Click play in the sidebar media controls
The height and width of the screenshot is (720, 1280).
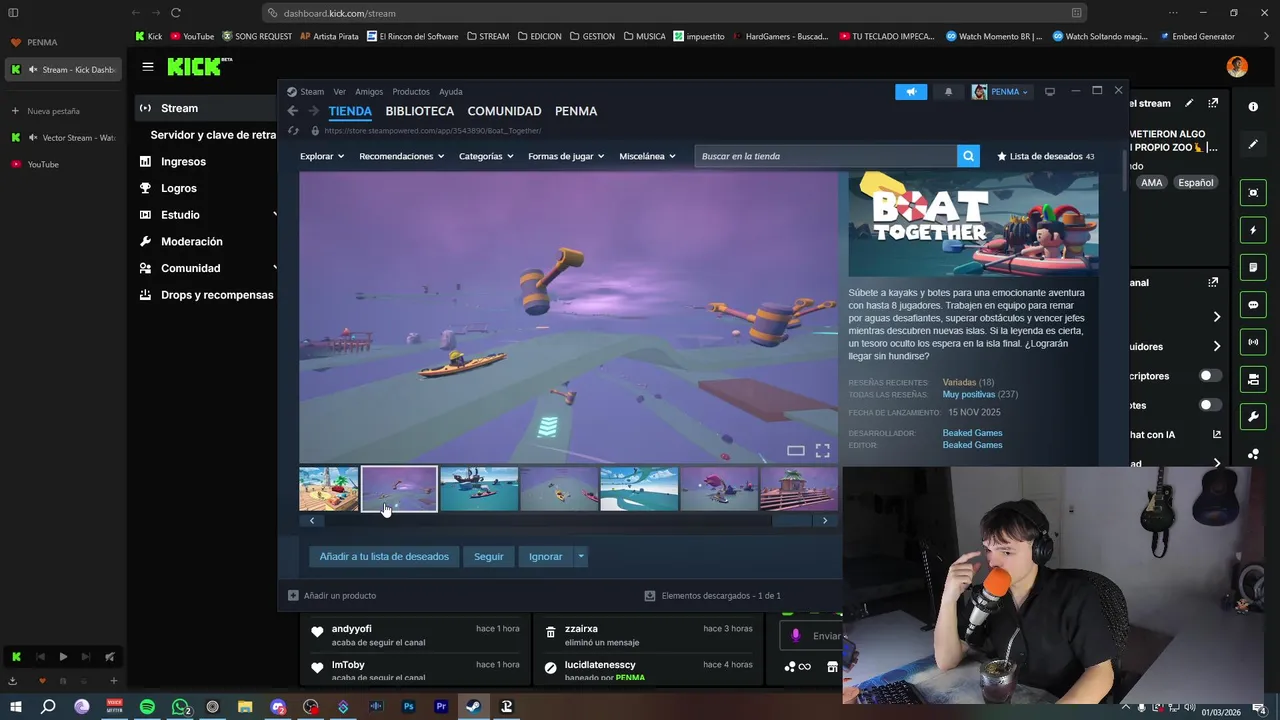click(x=63, y=657)
